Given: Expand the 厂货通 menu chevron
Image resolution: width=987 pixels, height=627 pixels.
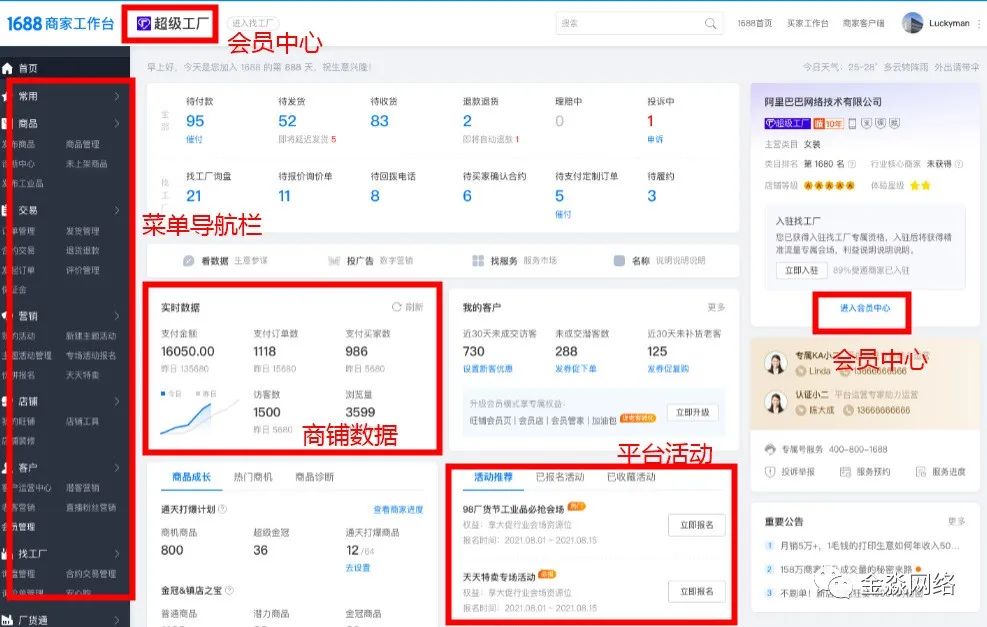Looking at the screenshot, I should click(117, 620).
